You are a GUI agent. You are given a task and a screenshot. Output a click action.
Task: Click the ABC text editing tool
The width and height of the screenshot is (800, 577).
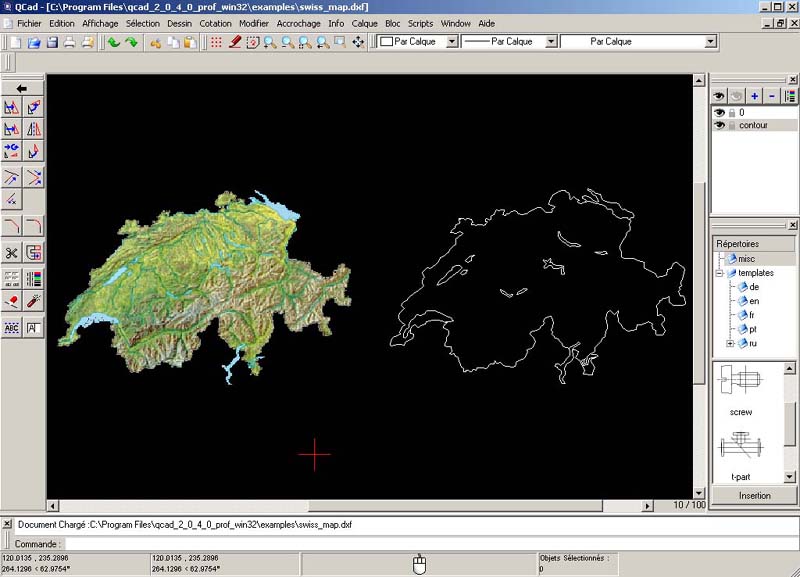(x=12, y=327)
